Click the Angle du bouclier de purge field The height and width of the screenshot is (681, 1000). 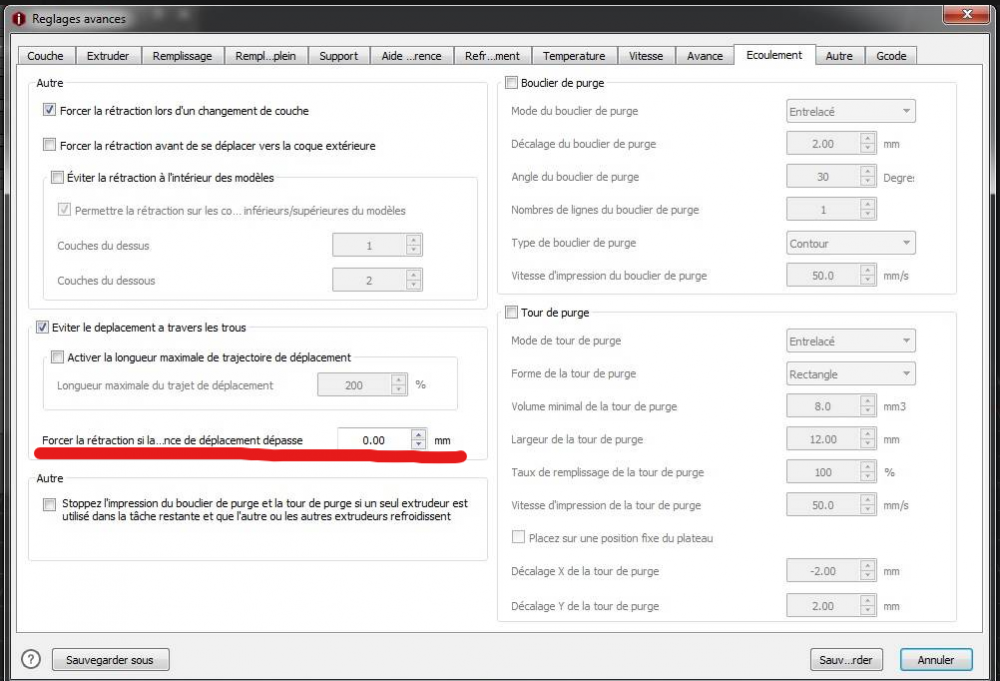pos(823,177)
